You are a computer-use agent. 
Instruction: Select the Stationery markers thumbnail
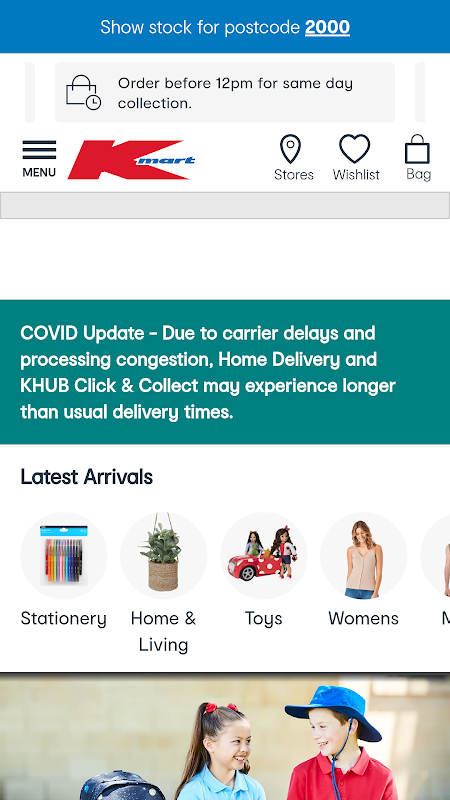click(64, 555)
